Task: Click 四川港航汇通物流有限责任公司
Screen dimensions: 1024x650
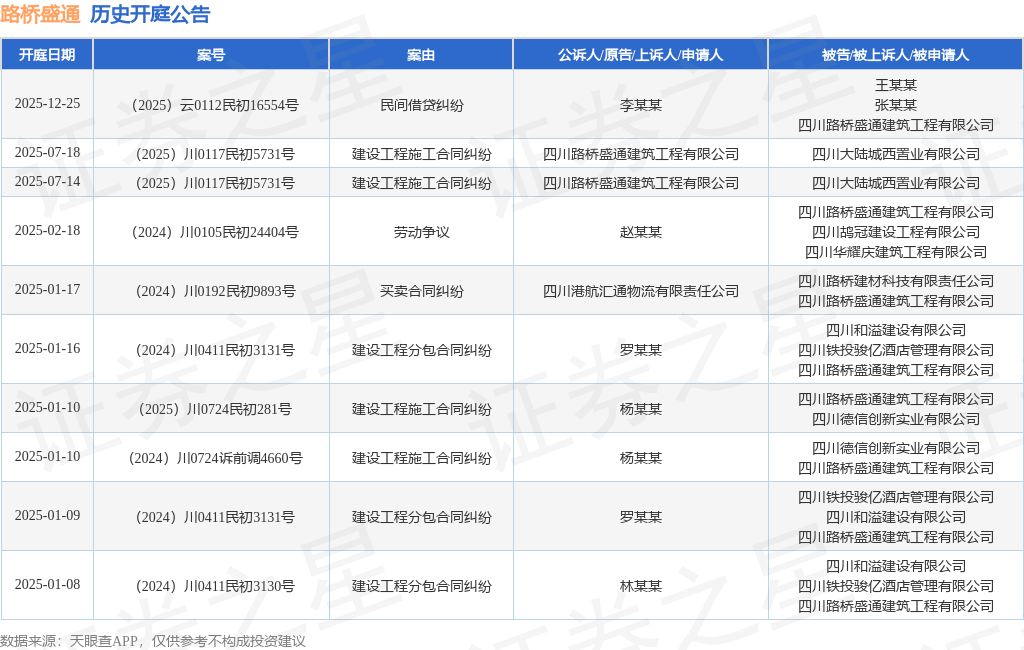Action: pyautogui.click(x=641, y=291)
